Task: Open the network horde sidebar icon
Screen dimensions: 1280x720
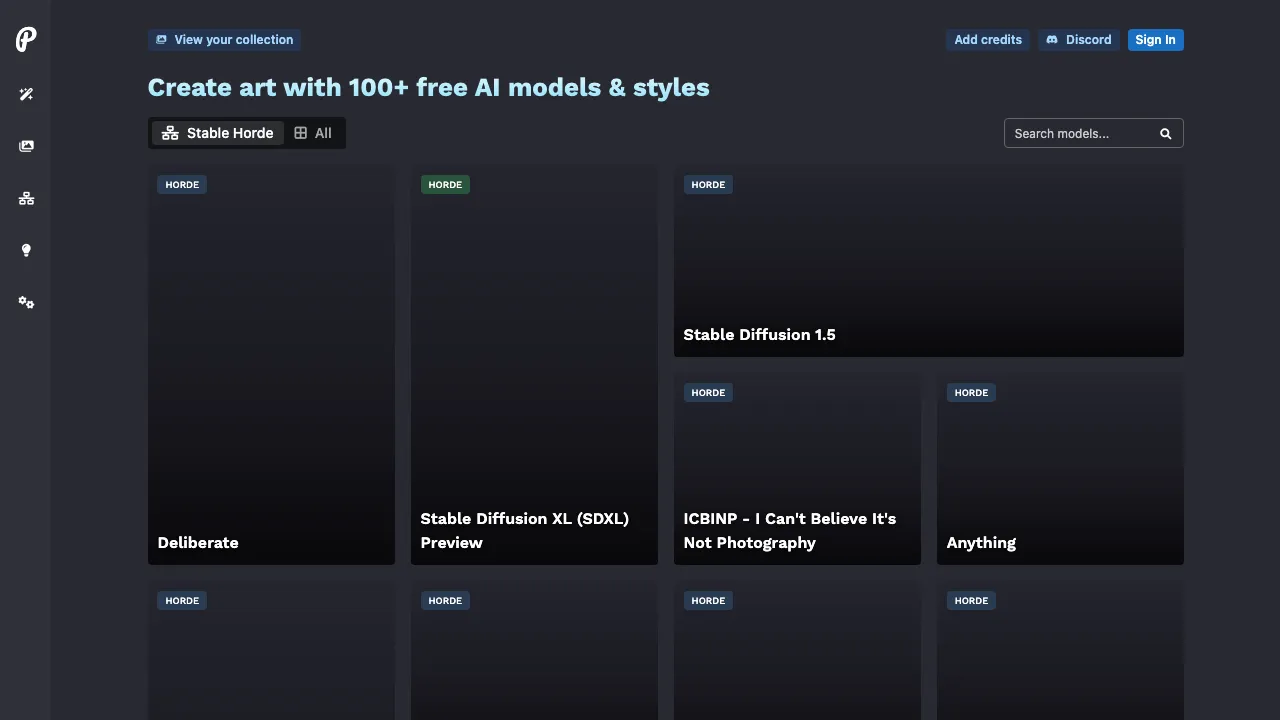Action: point(26,198)
